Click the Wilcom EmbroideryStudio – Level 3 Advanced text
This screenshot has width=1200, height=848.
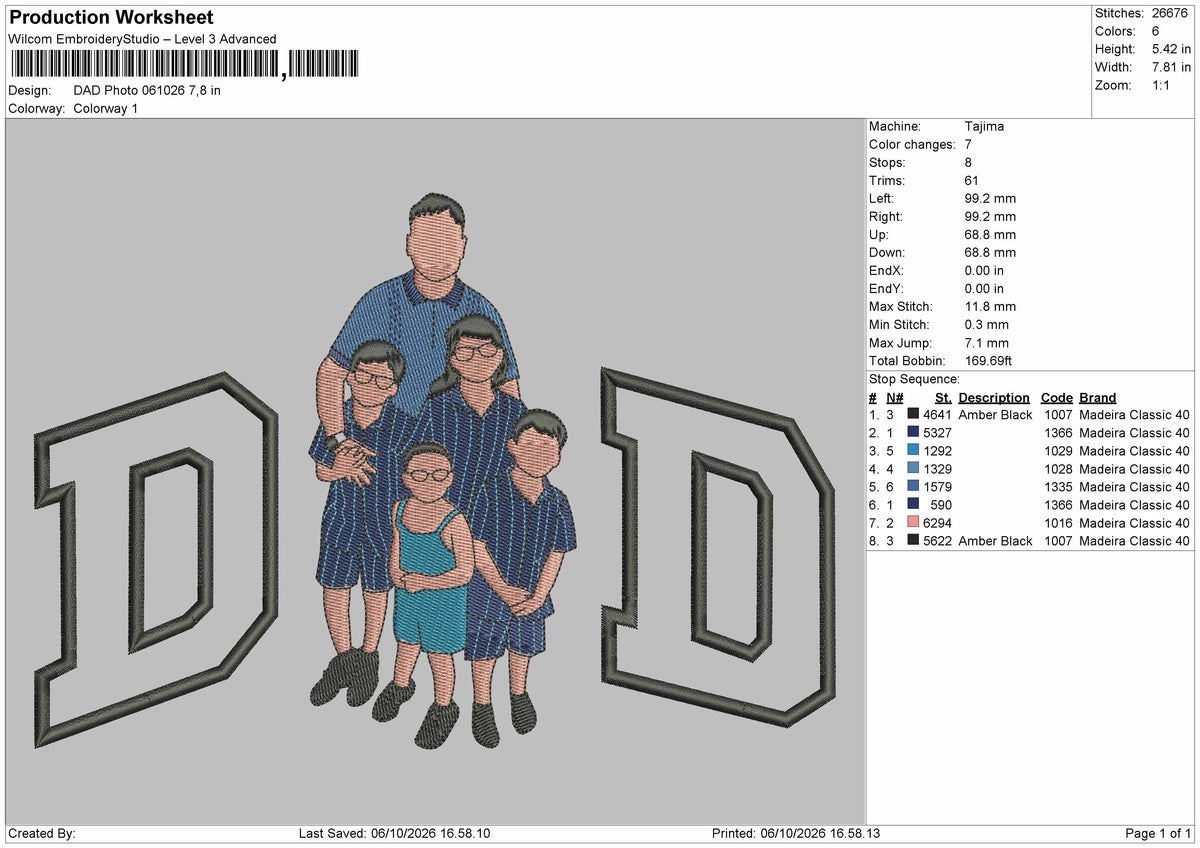[142, 39]
